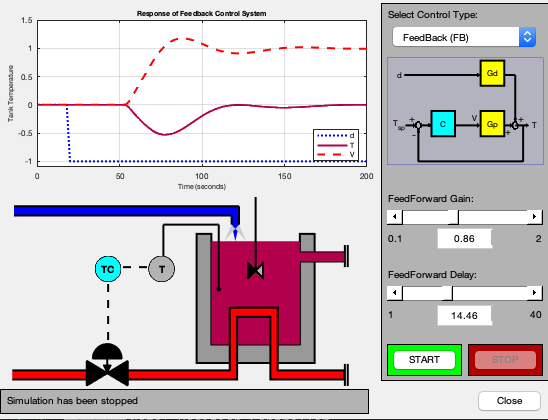This screenshot has height=420, width=548.
Task: Click the cyan TC controller circle
Action: (108, 269)
